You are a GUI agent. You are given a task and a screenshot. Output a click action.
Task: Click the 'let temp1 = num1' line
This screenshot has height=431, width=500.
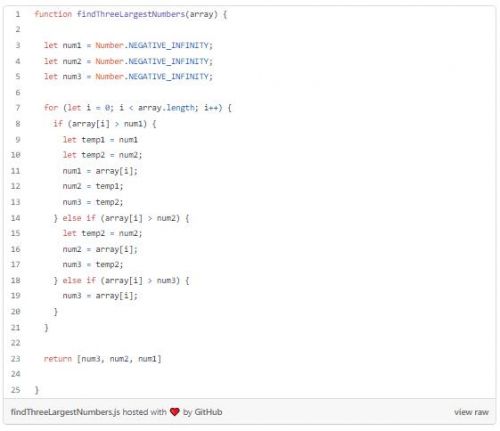click(x=100, y=140)
